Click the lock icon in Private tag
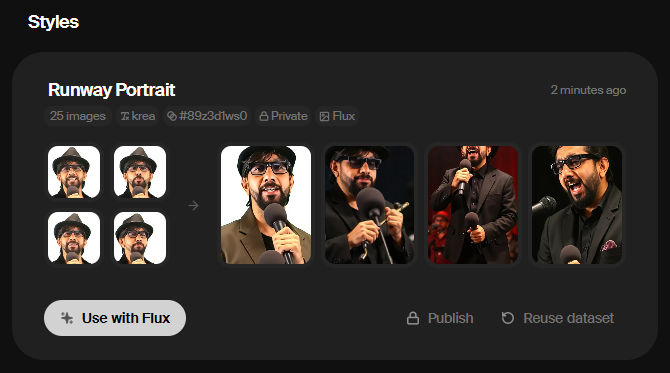The height and width of the screenshot is (373, 670). click(x=264, y=116)
